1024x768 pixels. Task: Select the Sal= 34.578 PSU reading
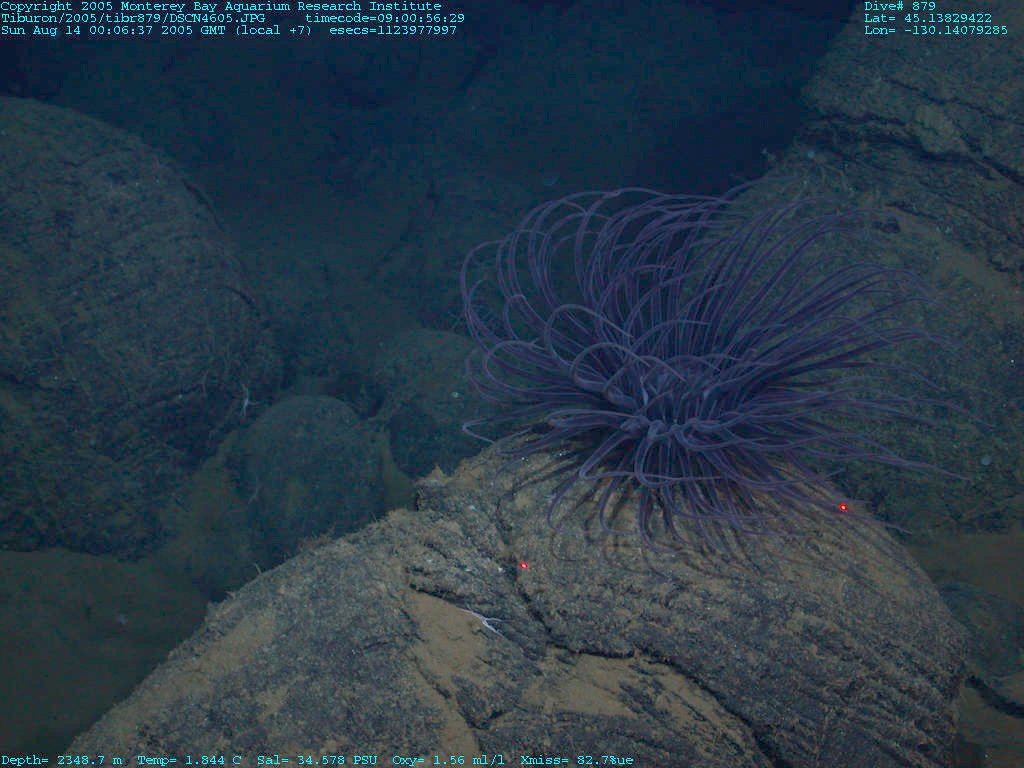[x=317, y=760]
